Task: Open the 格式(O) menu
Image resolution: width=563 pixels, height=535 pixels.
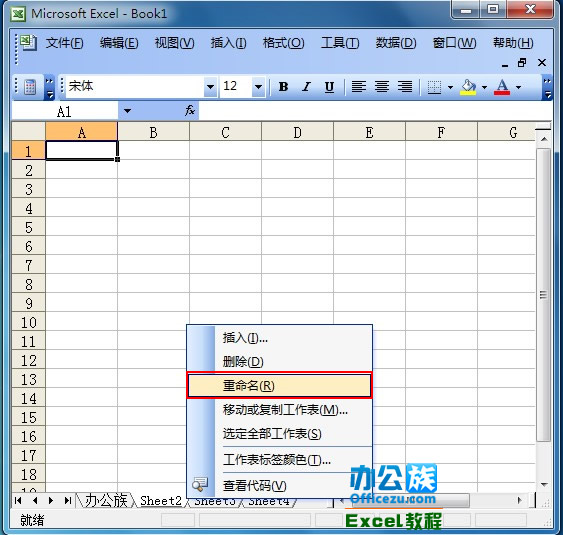Action: point(283,43)
